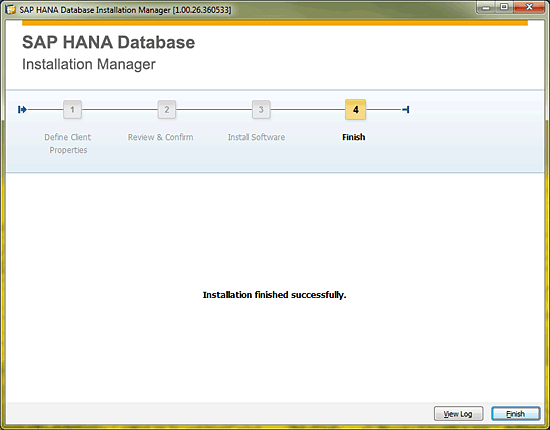This screenshot has height=430, width=550.
Task: Click the 'SAP HANA Database' heading
Action: (108, 42)
